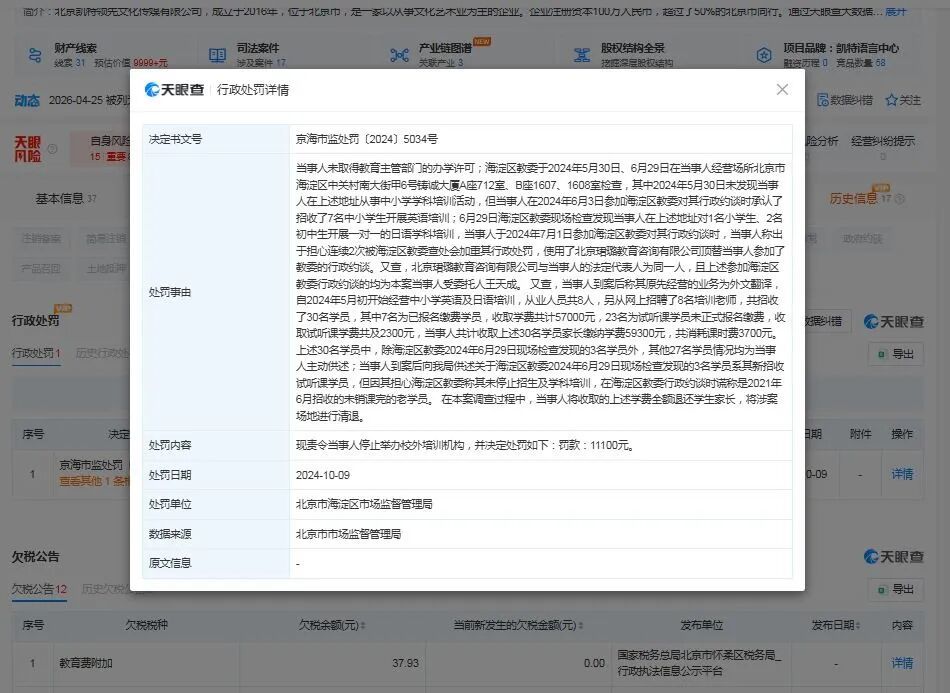Sort by 当前新发生的欠税金额 column arrows
Viewport: 950px width, 693px height.
580,625
